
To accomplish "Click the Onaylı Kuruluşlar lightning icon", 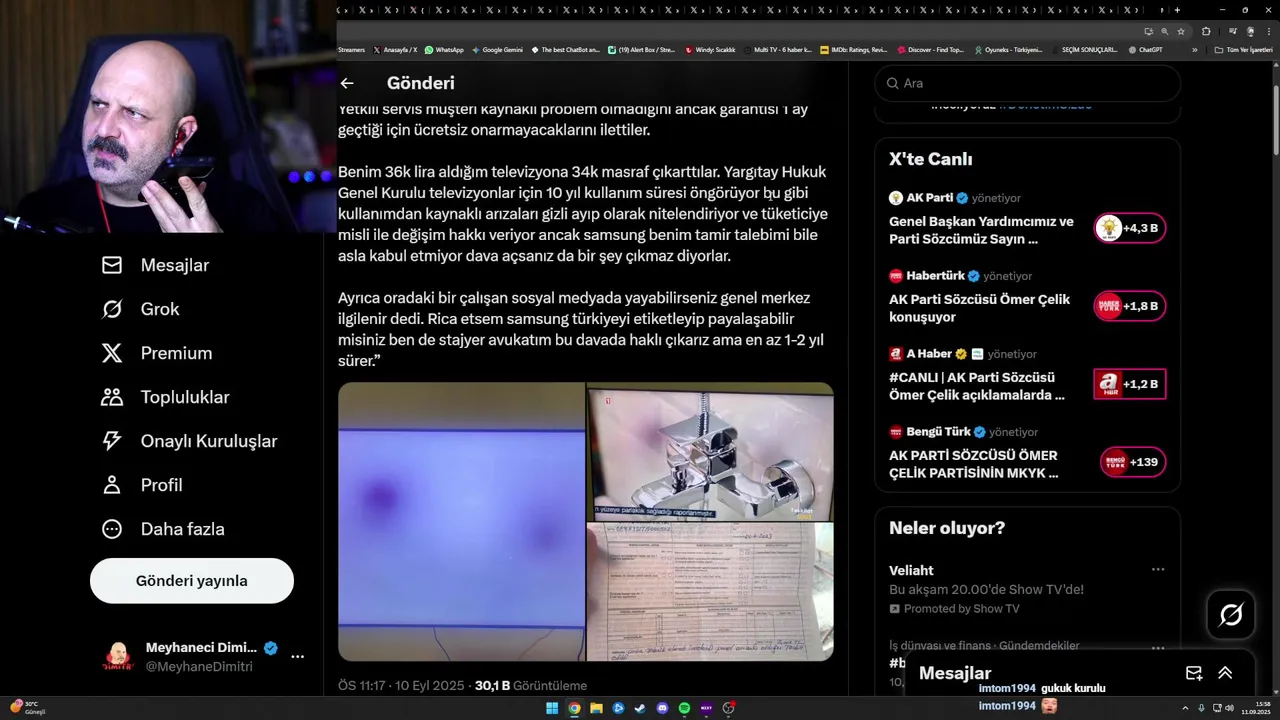I will (112, 441).
